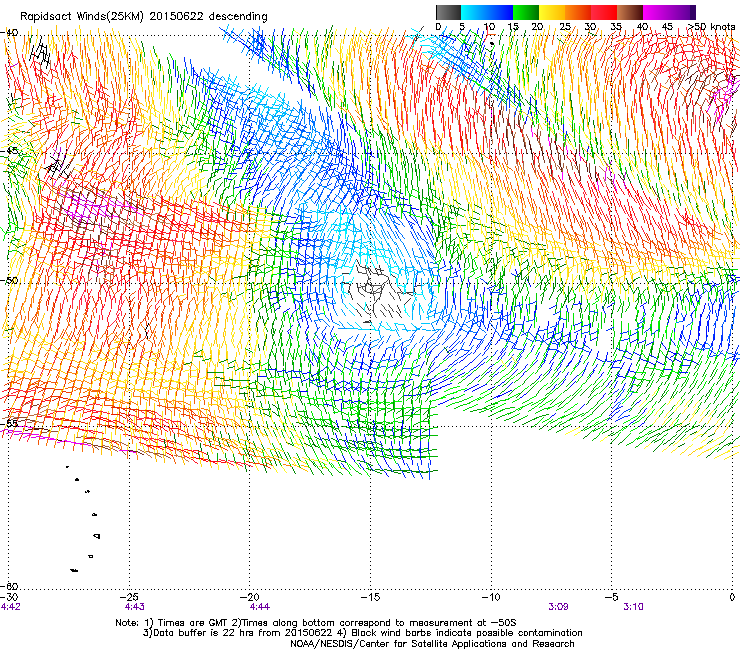Viewport: 740px width, 650px height.
Task: Click the yellow 20-25 knots legend swatch
Action: tap(552, 12)
